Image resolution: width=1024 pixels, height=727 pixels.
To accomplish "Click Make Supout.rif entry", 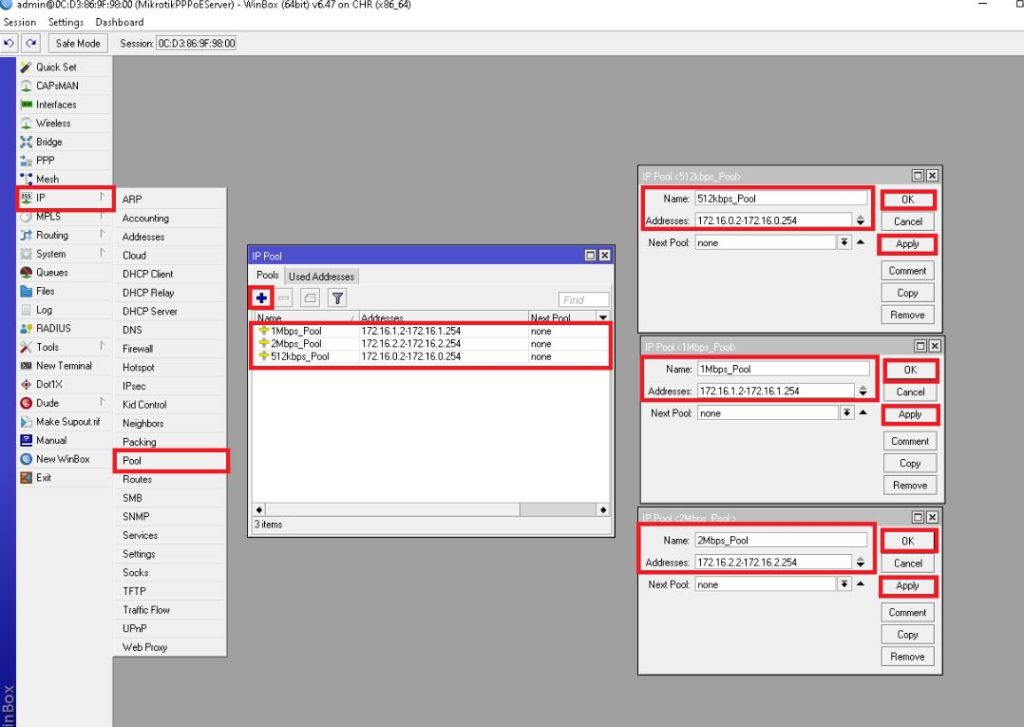I will coord(64,421).
